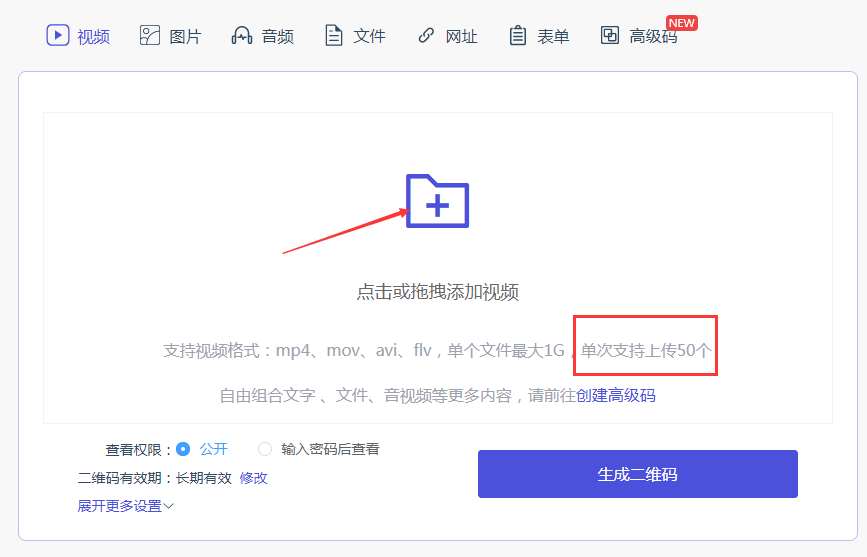
Task: Click the folder plus icon to add video
Action: tap(437, 201)
